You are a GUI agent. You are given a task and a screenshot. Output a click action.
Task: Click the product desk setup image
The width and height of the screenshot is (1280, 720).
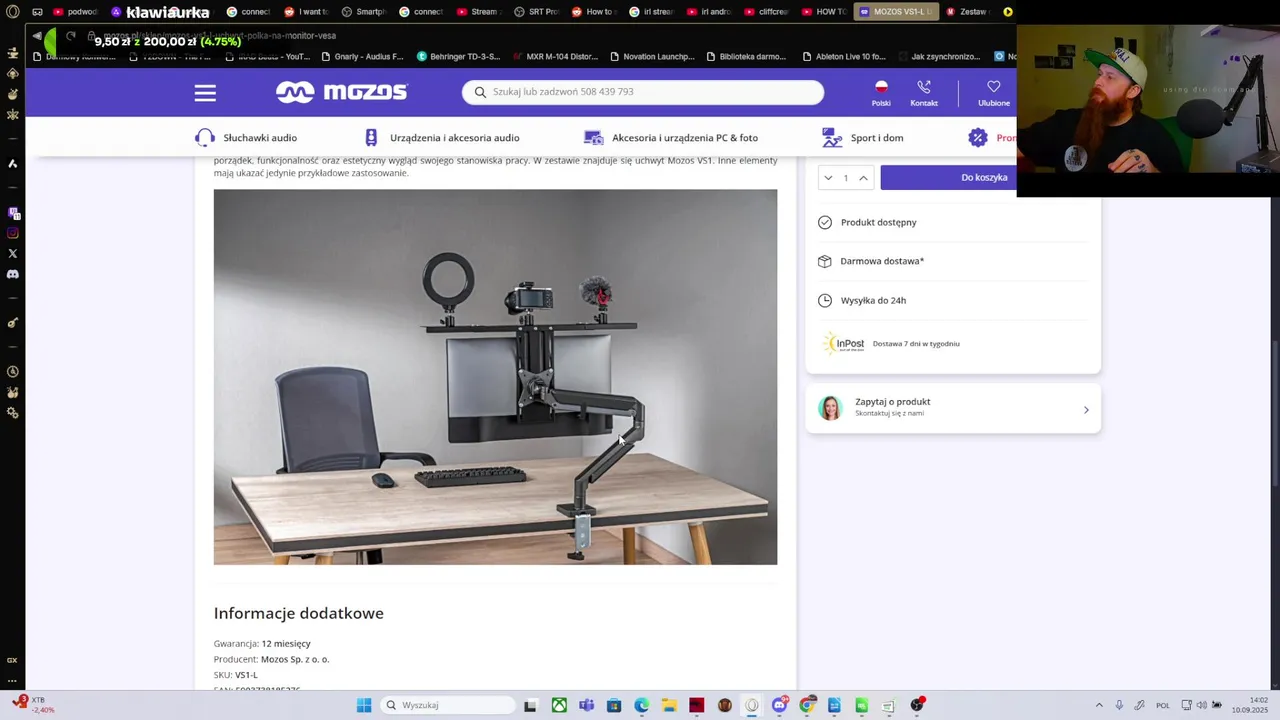click(x=495, y=377)
